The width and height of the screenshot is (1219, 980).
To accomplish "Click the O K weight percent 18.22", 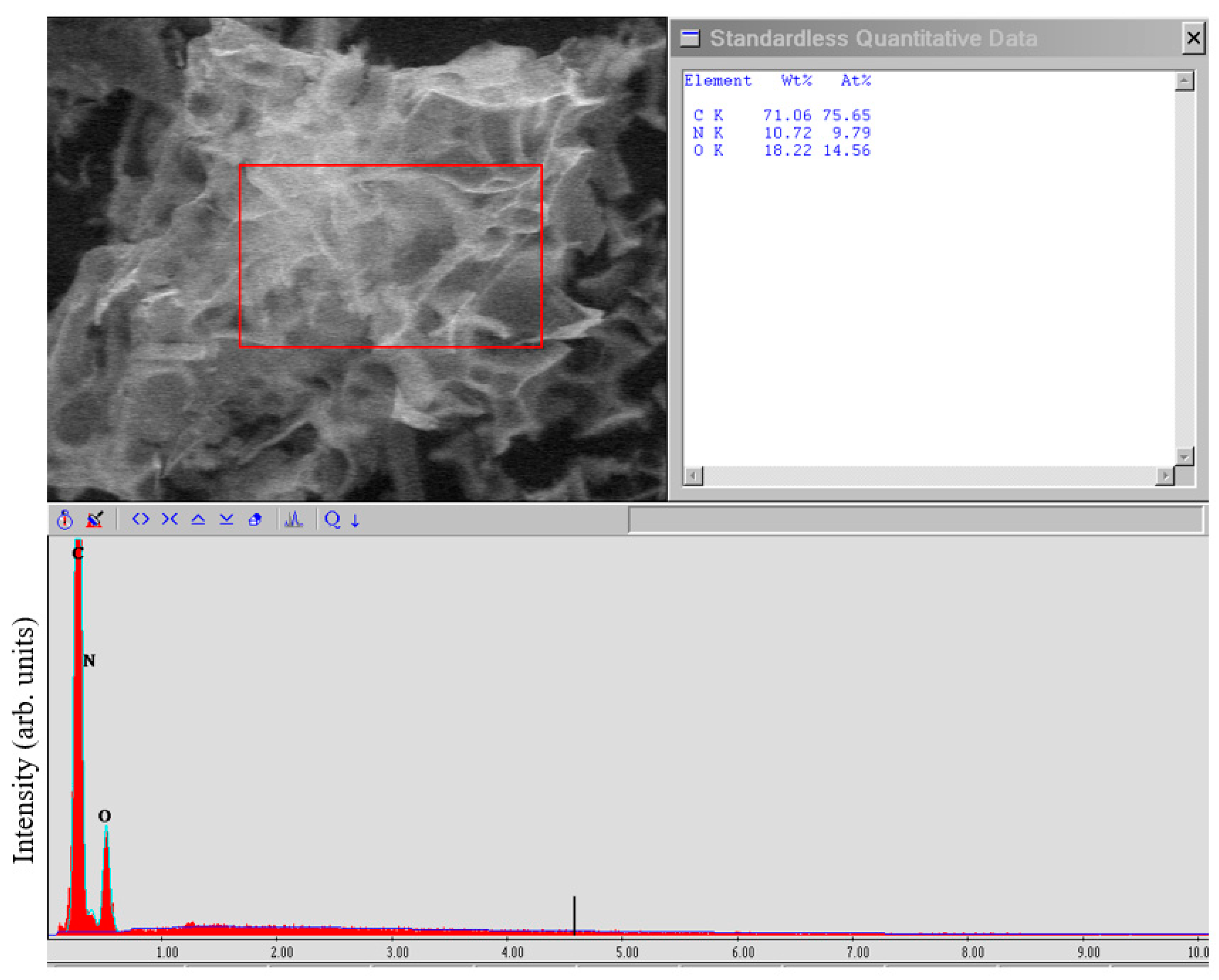I will pos(788,150).
